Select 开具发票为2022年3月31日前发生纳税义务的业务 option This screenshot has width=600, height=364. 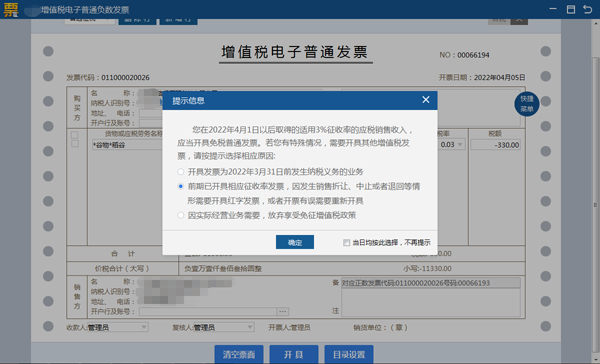point(181,171)
